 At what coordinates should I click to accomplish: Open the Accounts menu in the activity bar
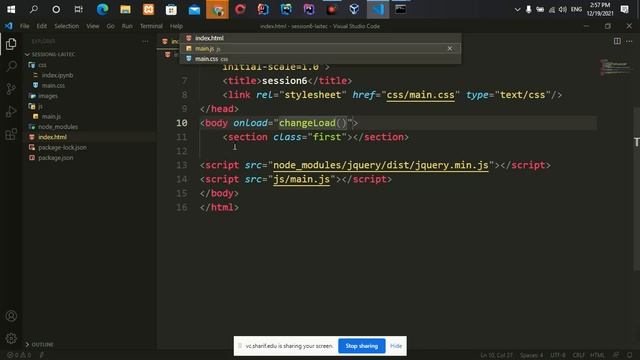11,316
